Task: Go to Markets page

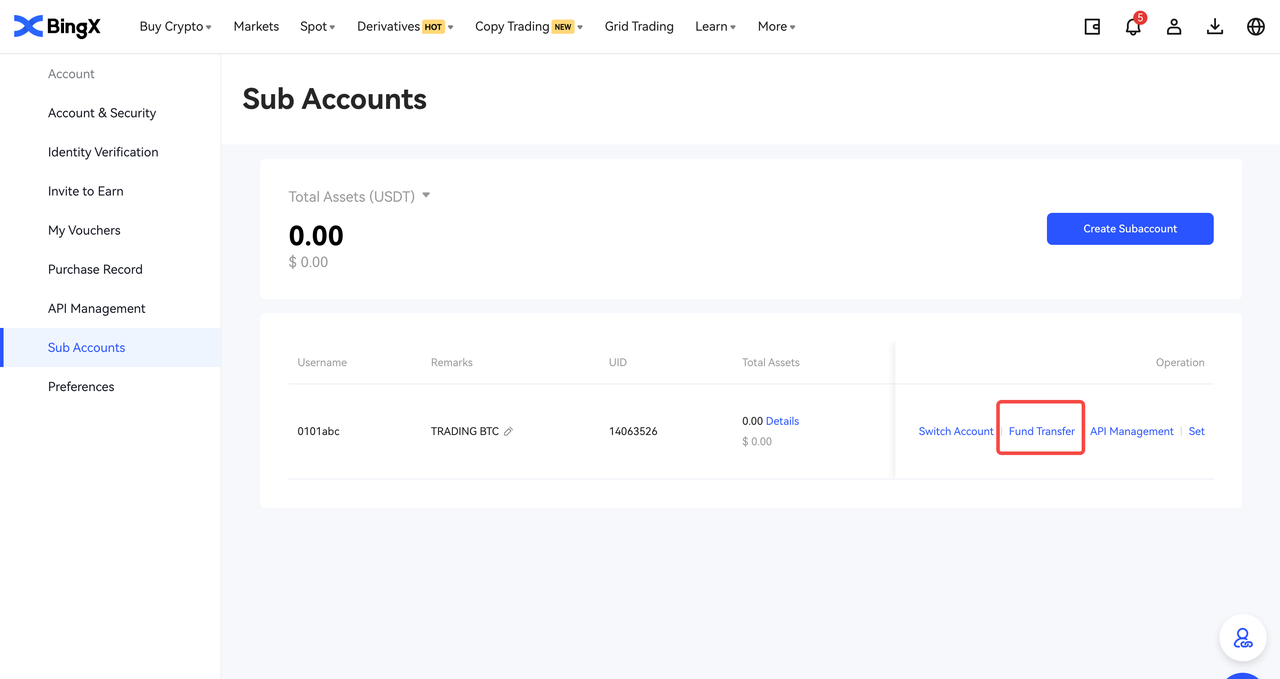Action: coord(256,27)
